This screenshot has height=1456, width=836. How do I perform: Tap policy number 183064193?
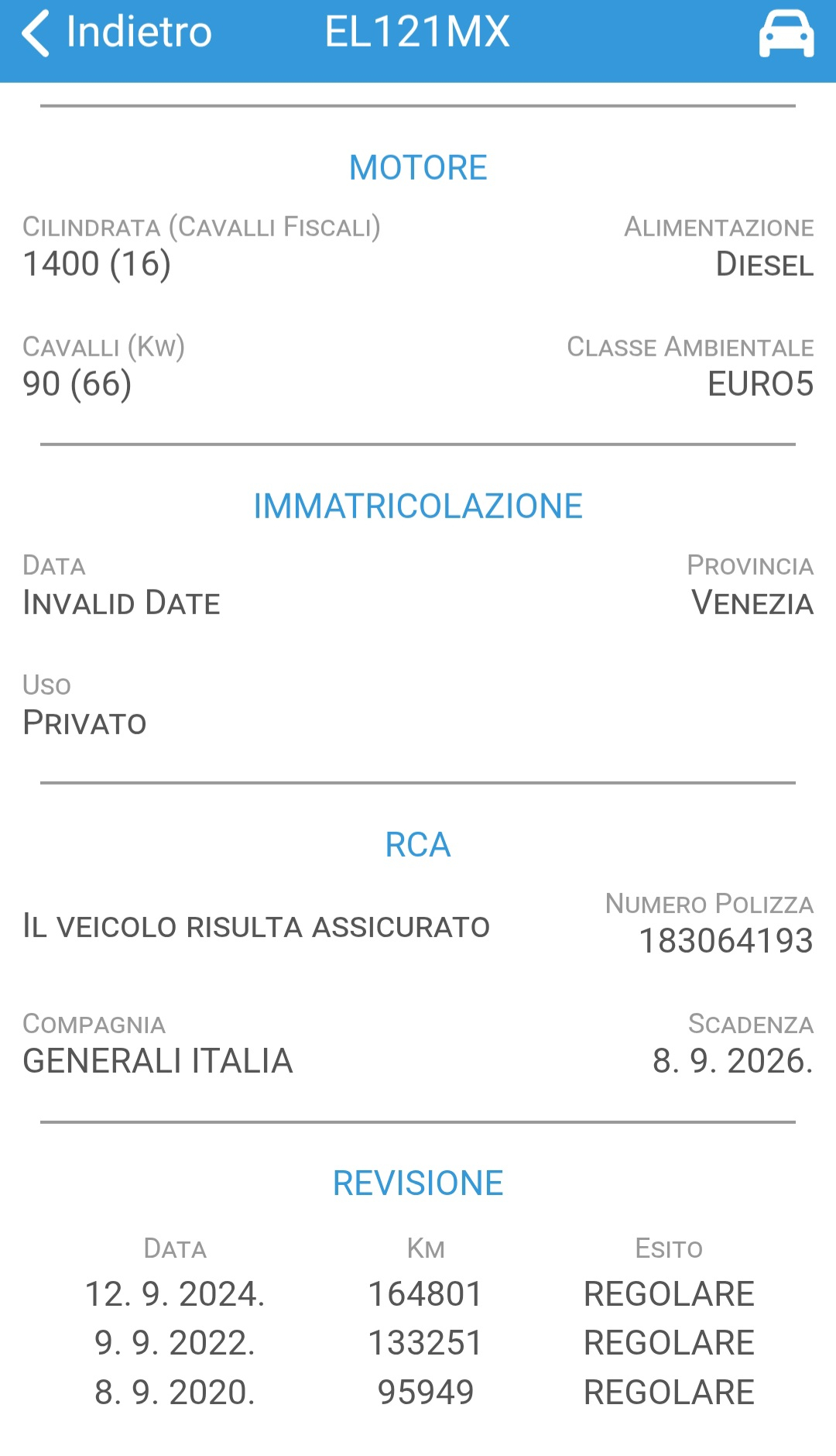tap(725, 941)
